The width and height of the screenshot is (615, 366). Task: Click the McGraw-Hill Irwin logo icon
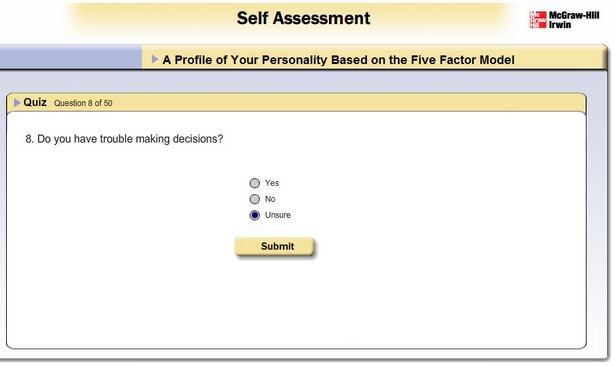(538, 20)
